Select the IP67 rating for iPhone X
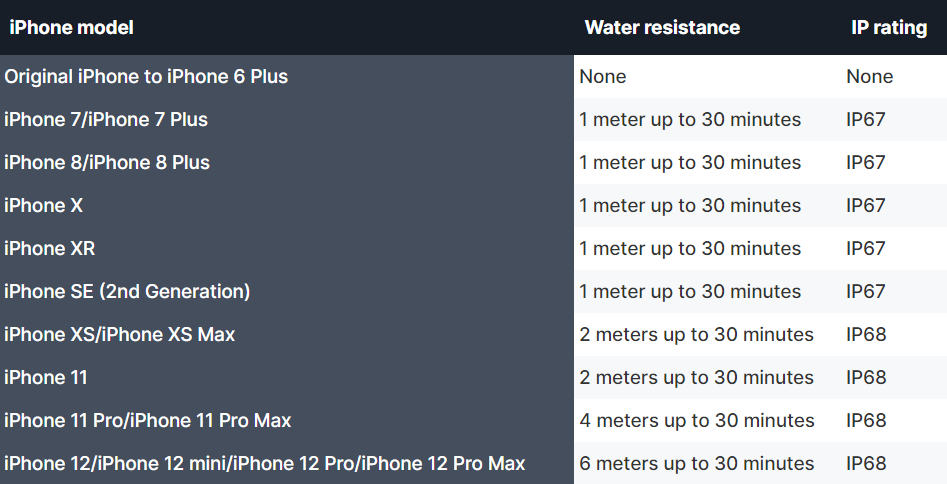947x484 pixels. click(866, 206)
